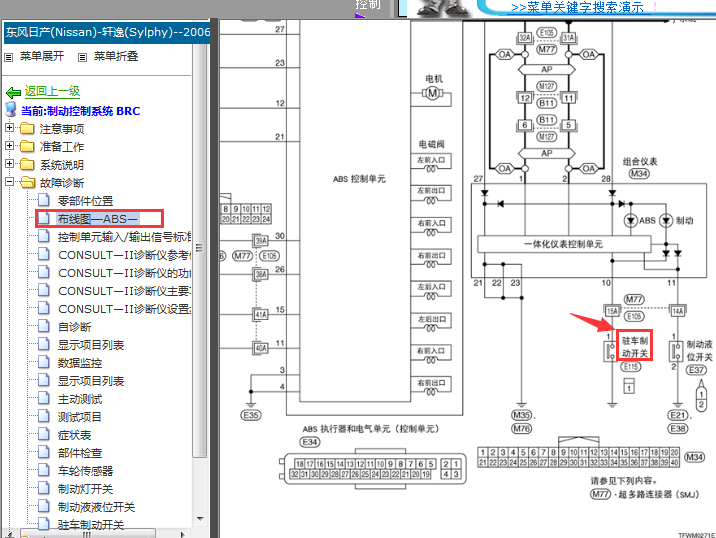Click 电机 motor label in diagram
Viewport: 716px width, 538px height.
433,79
